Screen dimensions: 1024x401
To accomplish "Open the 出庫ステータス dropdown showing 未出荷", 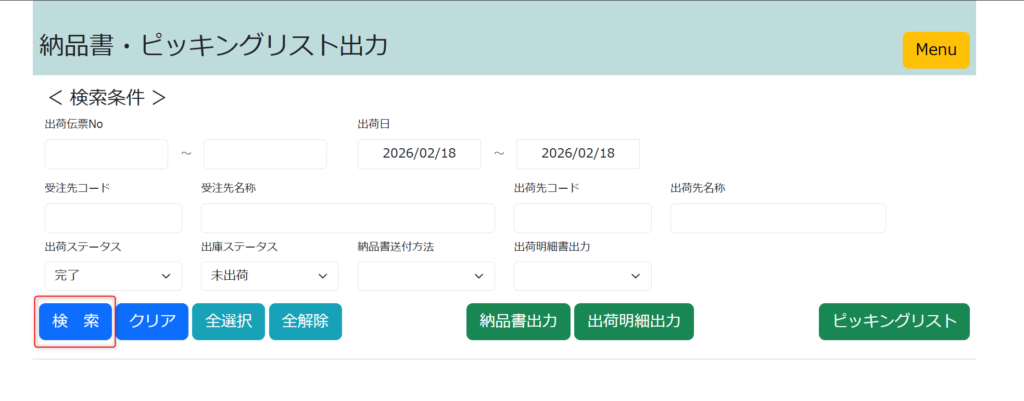I will [269, 276].
